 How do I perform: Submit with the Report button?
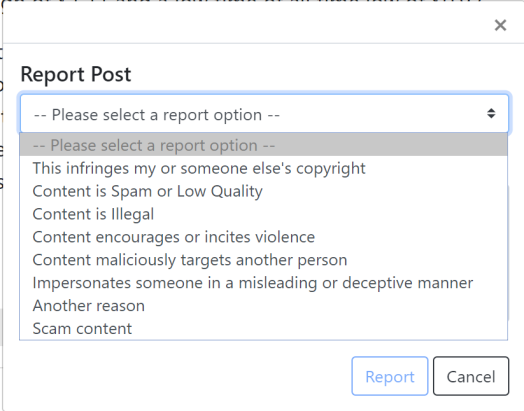tap(390, 376)
